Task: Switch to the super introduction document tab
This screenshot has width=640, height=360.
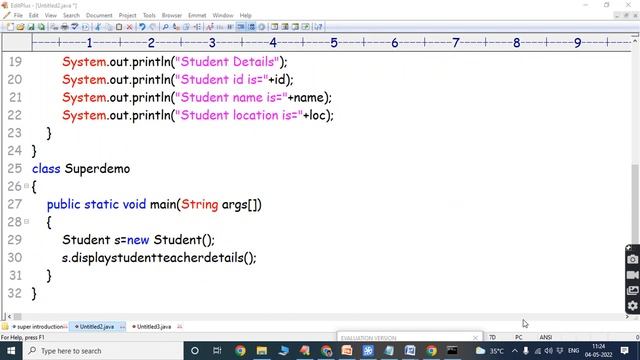Action: coord(40,327)
